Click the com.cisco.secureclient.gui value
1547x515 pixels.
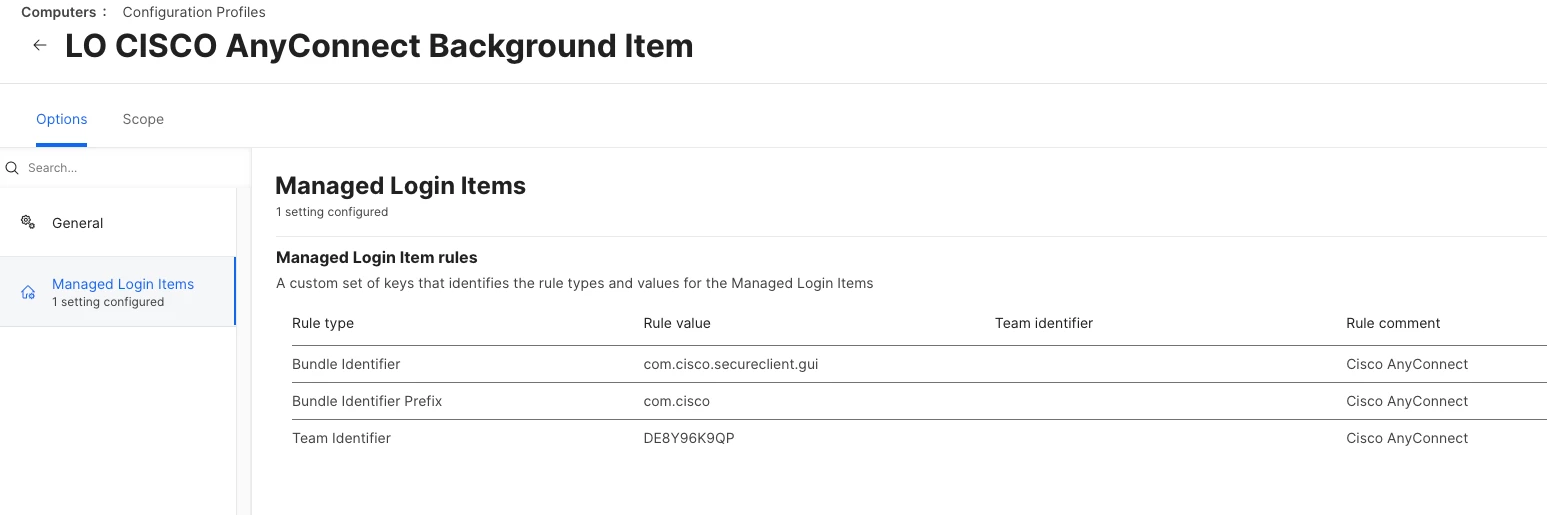(x=731, y=364)
